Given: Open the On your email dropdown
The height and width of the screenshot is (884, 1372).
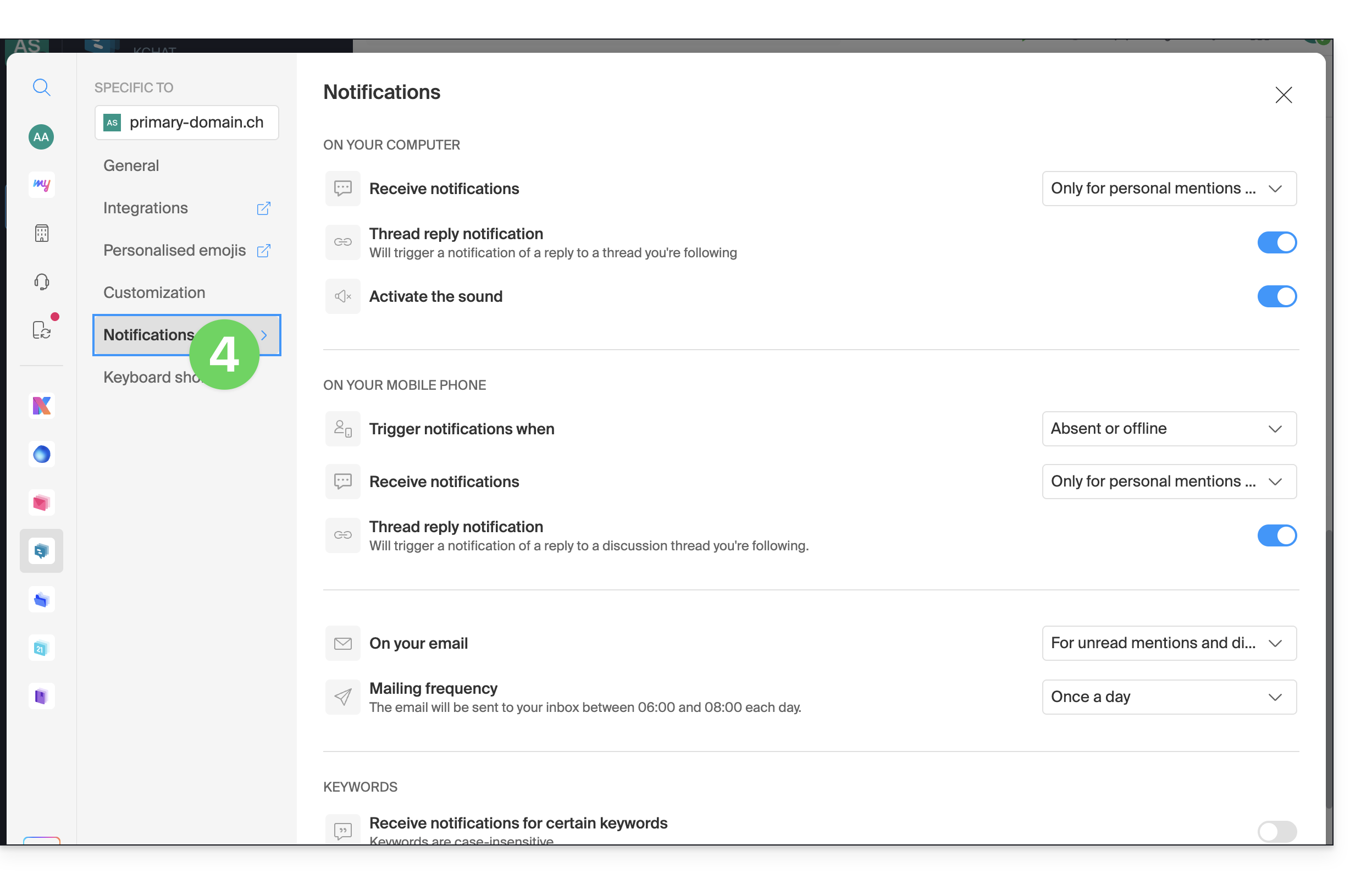Looking at the screenshot, I should [1169, 643].
